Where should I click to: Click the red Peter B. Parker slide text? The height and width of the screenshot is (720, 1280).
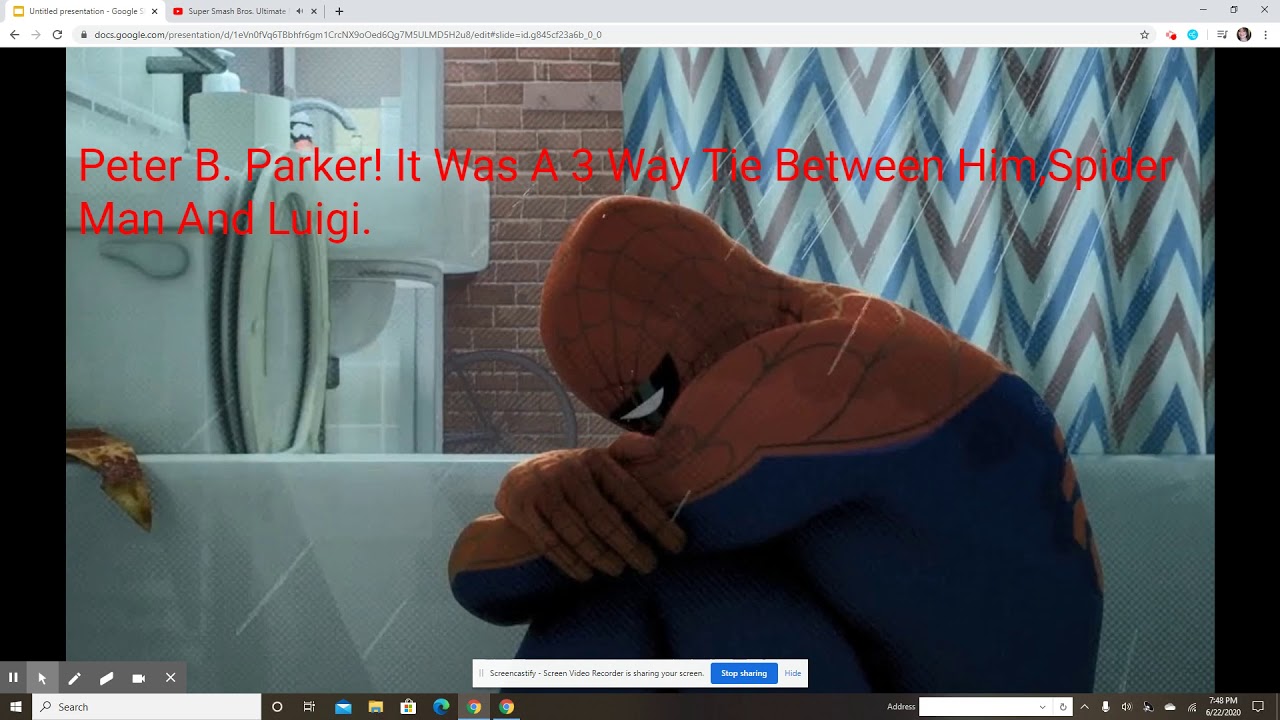[626, 192]
